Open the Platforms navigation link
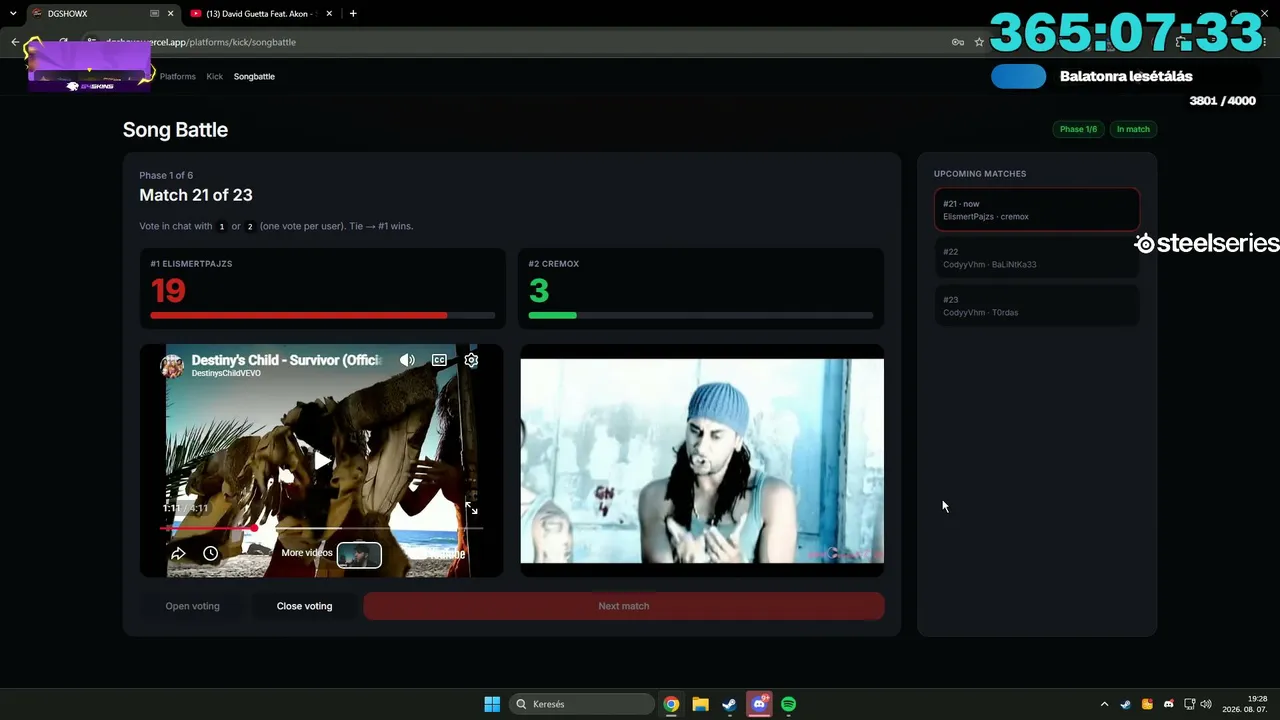 point(178,76)
